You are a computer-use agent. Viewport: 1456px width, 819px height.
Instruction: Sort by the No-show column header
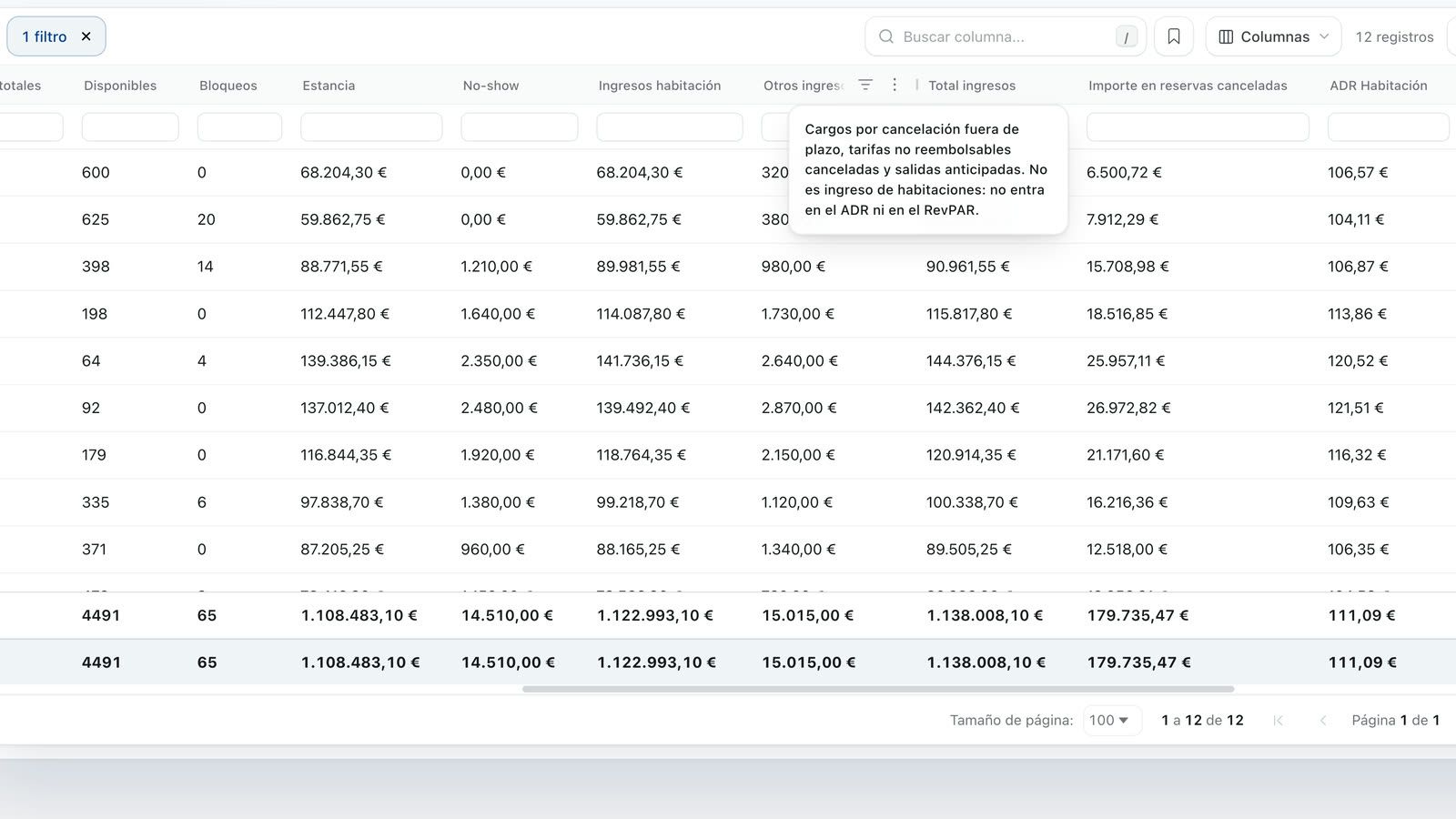490,86
